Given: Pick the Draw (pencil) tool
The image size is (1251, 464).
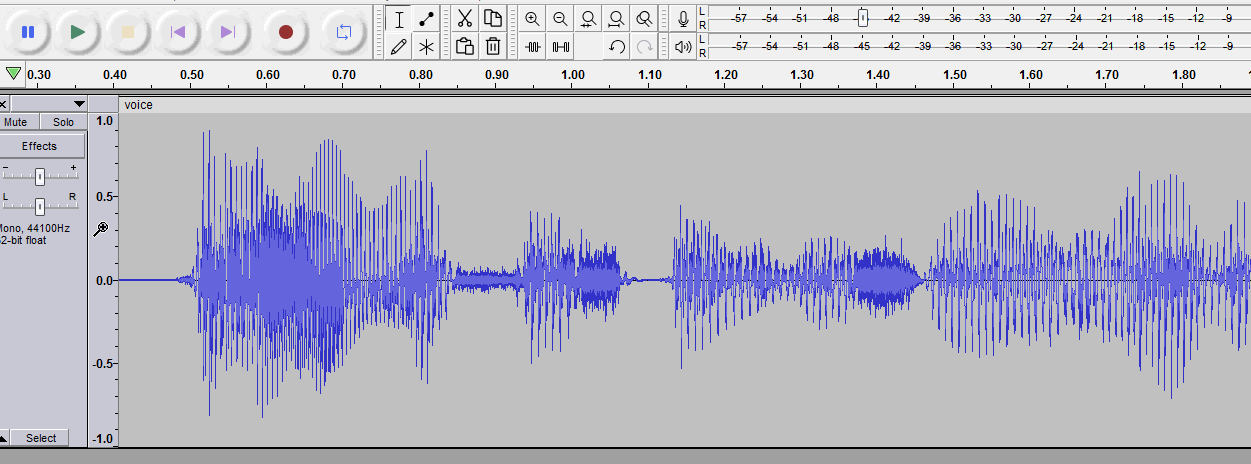Looking at the screenshot, I should tap(399, 46).
